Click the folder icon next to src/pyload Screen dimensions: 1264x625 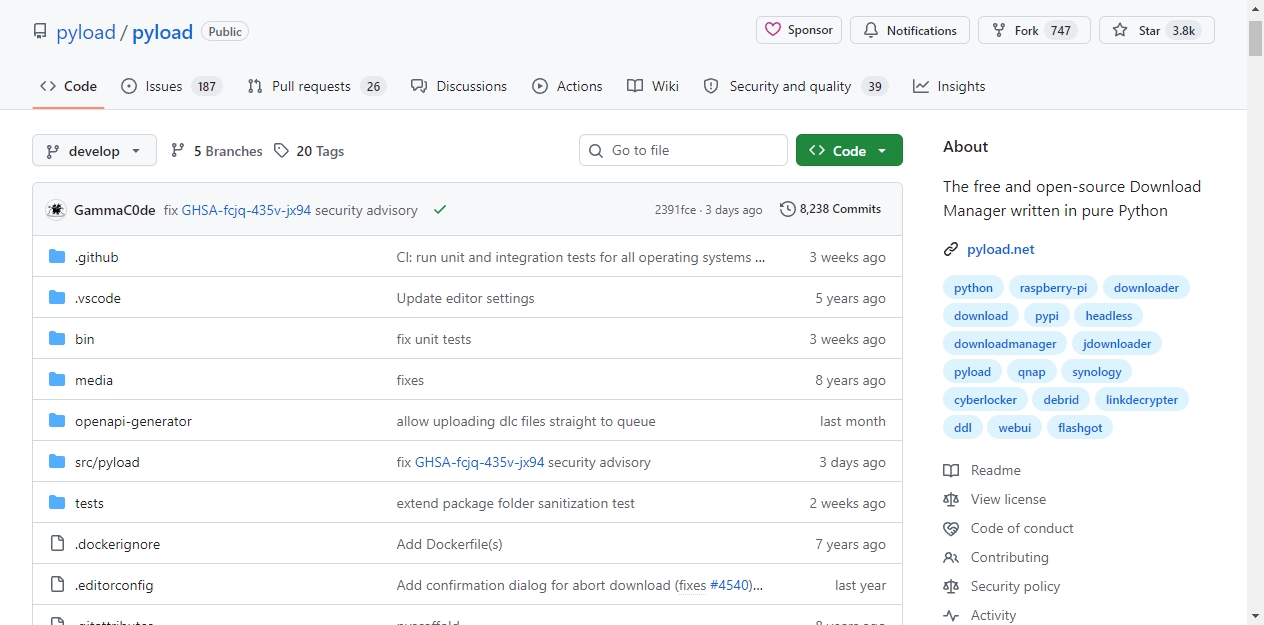(57, 462)
